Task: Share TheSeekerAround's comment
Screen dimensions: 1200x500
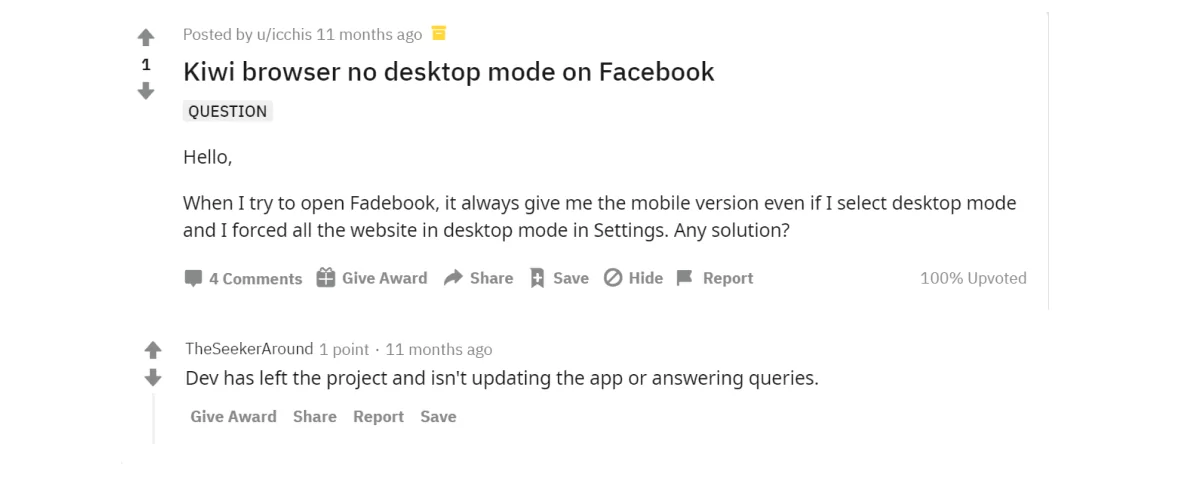Action: pos(315,417)
